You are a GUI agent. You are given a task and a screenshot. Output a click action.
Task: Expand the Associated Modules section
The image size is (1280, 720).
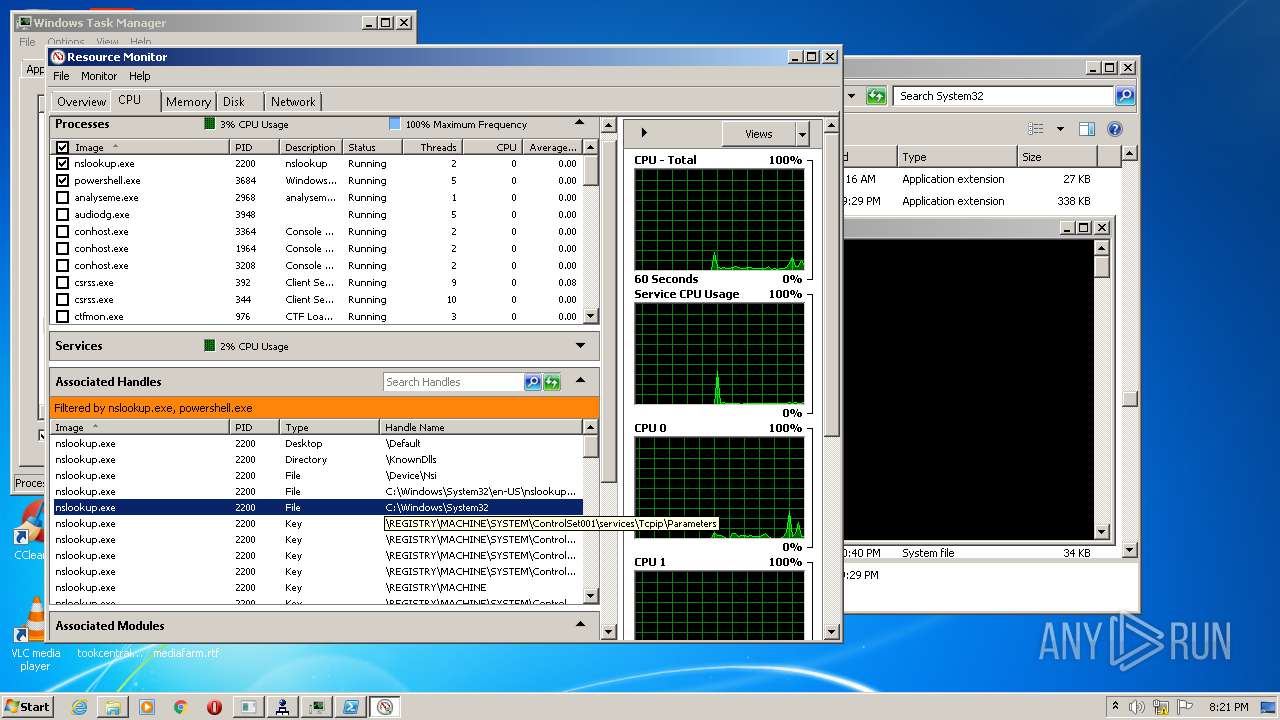pyautogui.click(x=580, y=625)
